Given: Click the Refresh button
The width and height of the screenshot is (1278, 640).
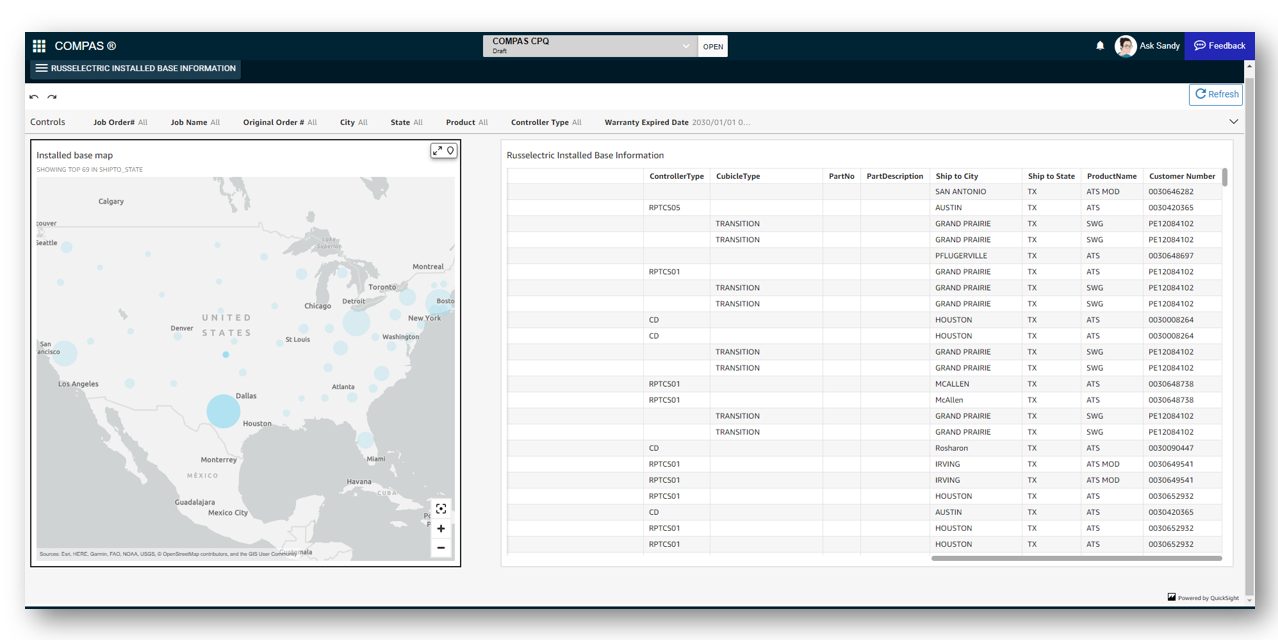Looking at the screenshot, I should pyautogui.click(x=1216, y=94).
